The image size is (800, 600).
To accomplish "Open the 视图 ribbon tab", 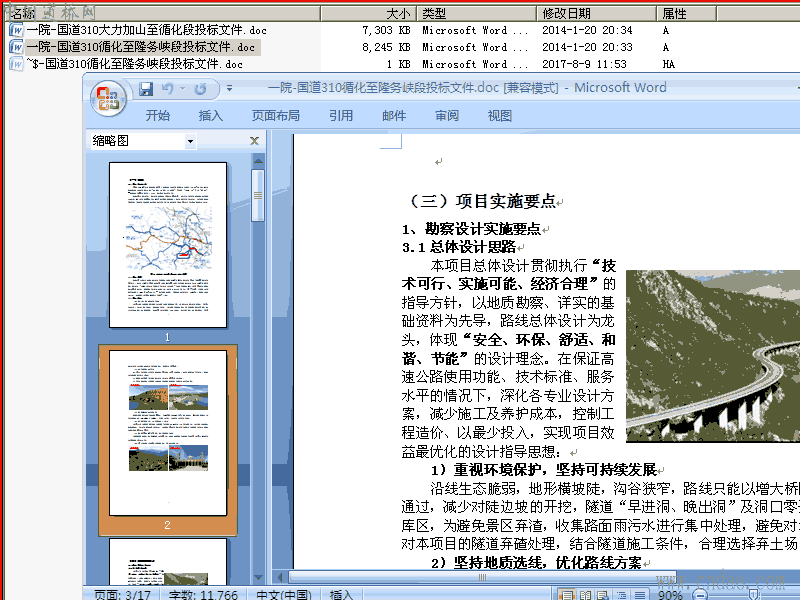I will point(499,116).
